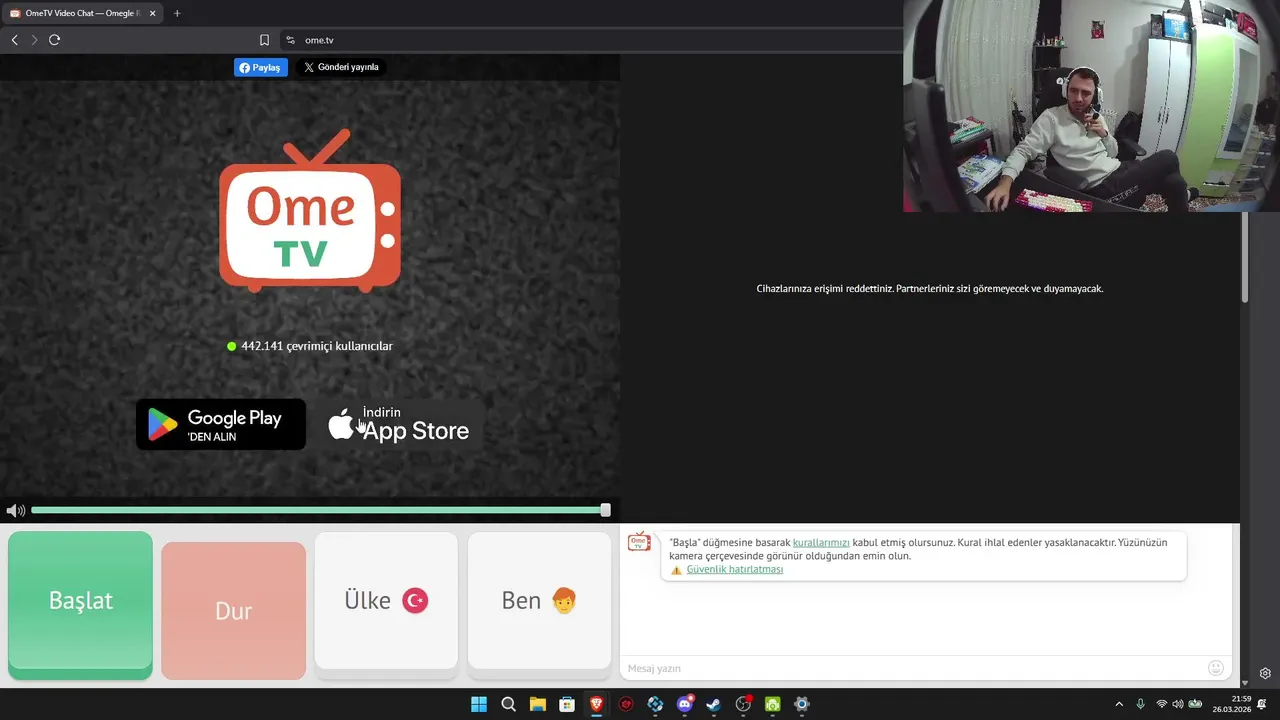Open the kurallarımızı rules link

pyautogui.click(x=821, y=542)
